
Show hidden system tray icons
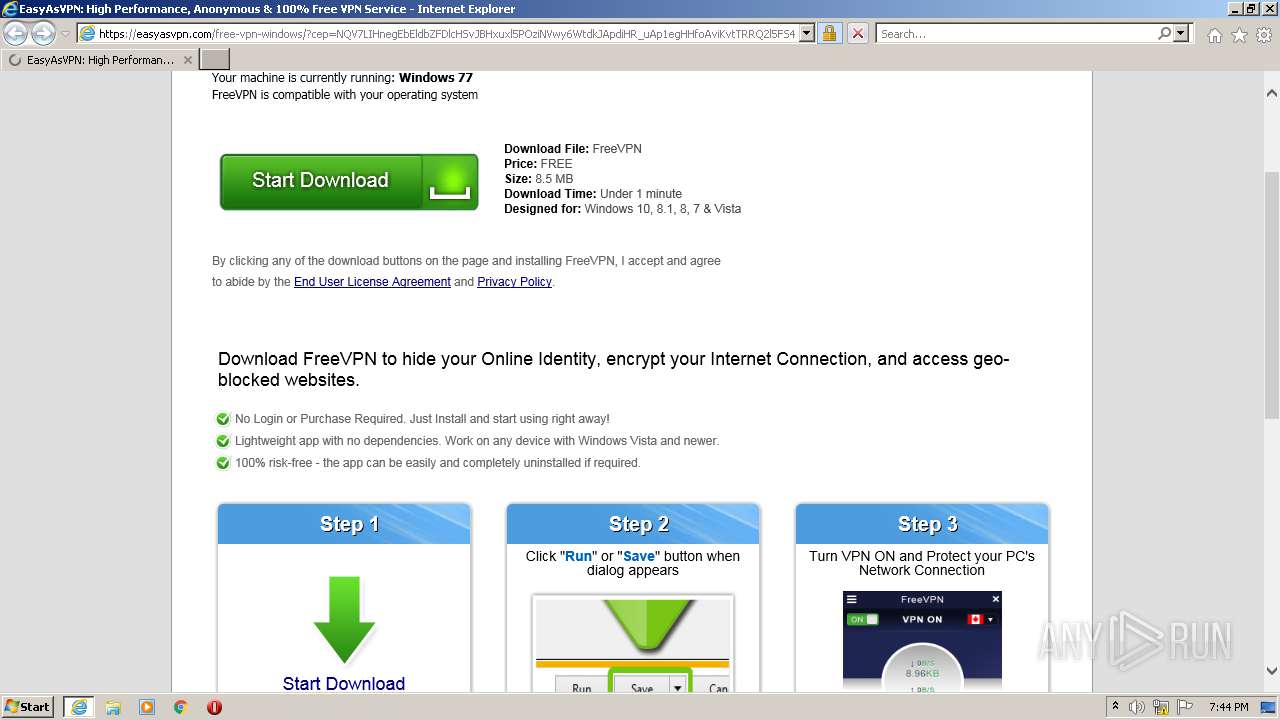pyautogui.click(x=1115, y=706)
